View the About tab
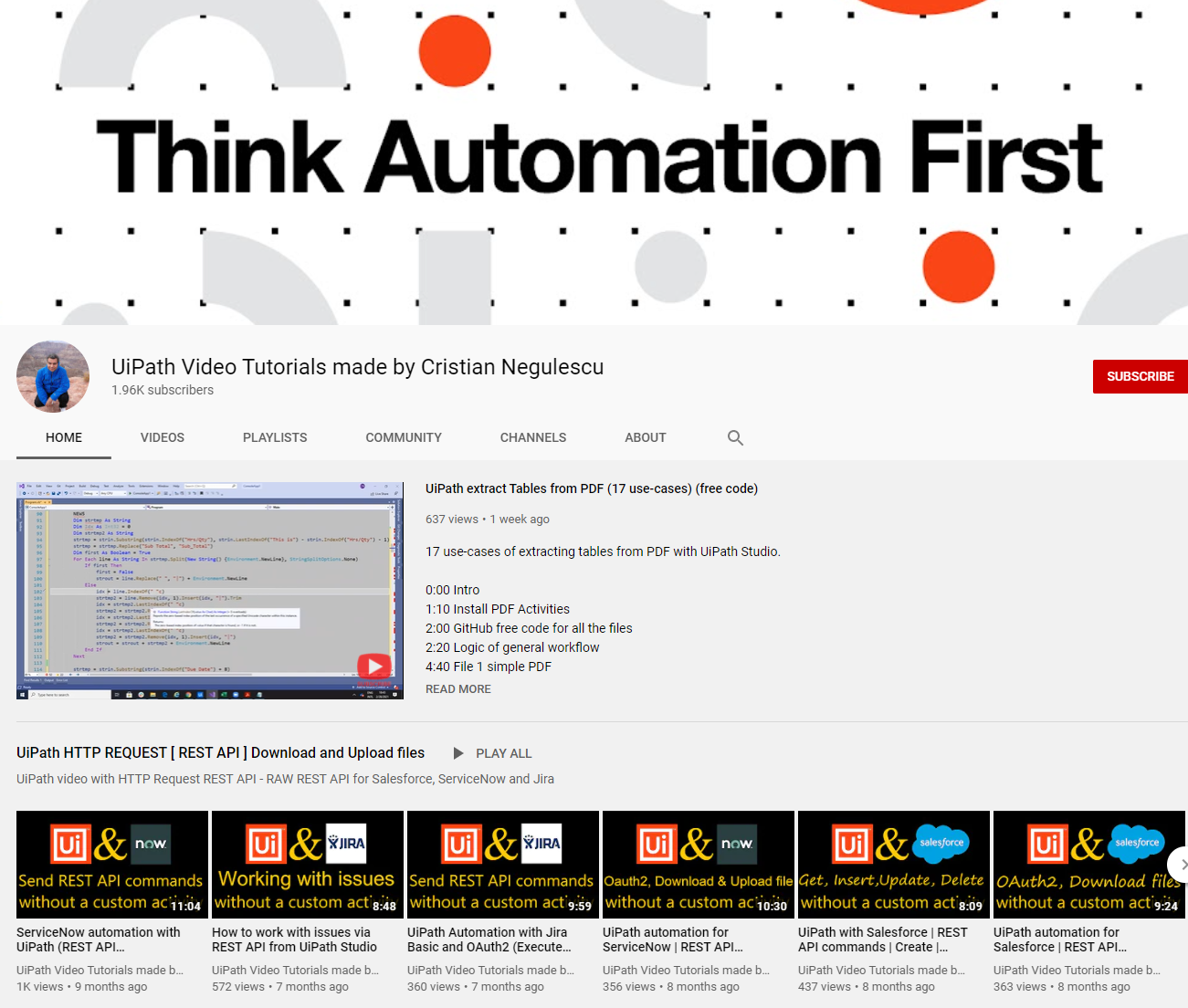Image resolution: width=1188 pixels, height=1008 pixels. click(x=645, y=438)
